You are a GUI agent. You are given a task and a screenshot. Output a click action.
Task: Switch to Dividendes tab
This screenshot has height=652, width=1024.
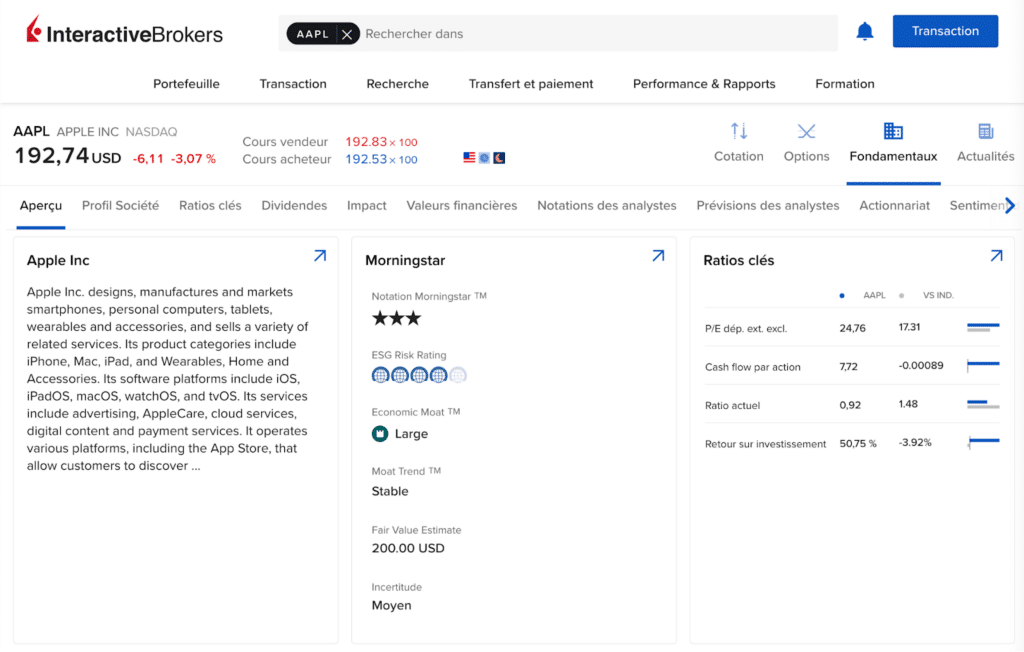tap(294, 206)
